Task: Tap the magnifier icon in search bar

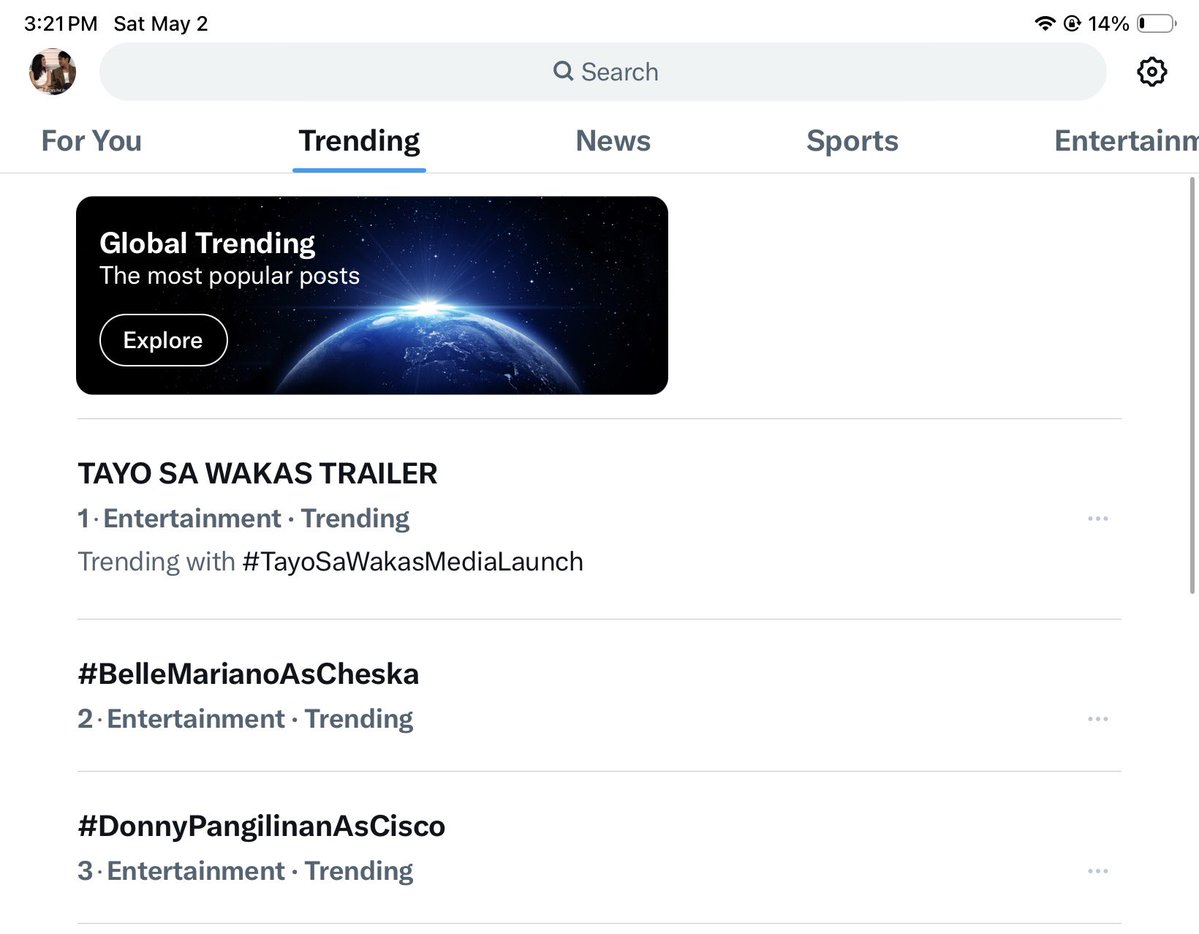Action: tap(563, 71)
